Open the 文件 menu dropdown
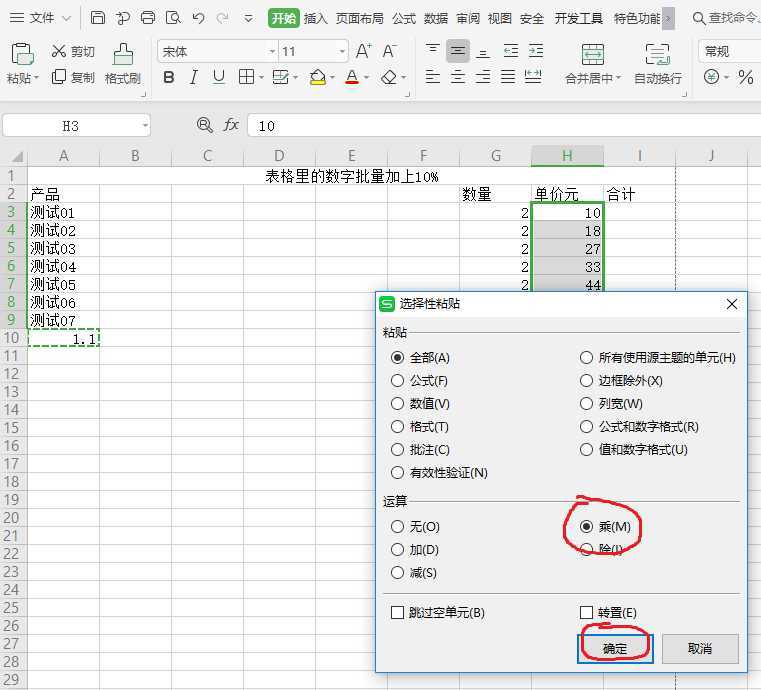761x690 pixels. (41, 18)
